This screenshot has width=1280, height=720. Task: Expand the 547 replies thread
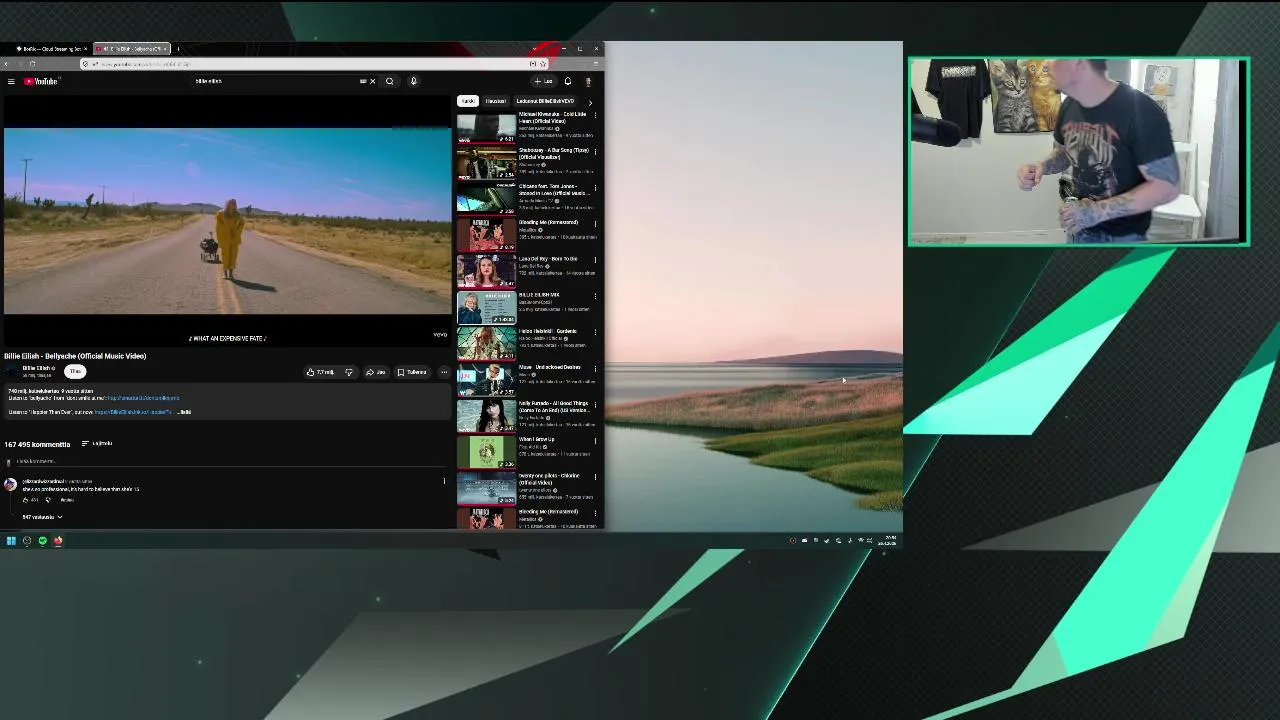[x=42, y=517]
